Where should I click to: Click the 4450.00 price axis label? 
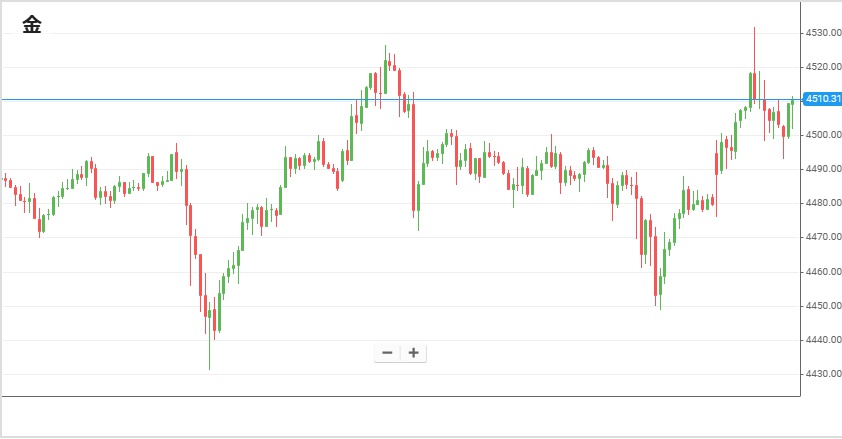[x=820, y=306]
